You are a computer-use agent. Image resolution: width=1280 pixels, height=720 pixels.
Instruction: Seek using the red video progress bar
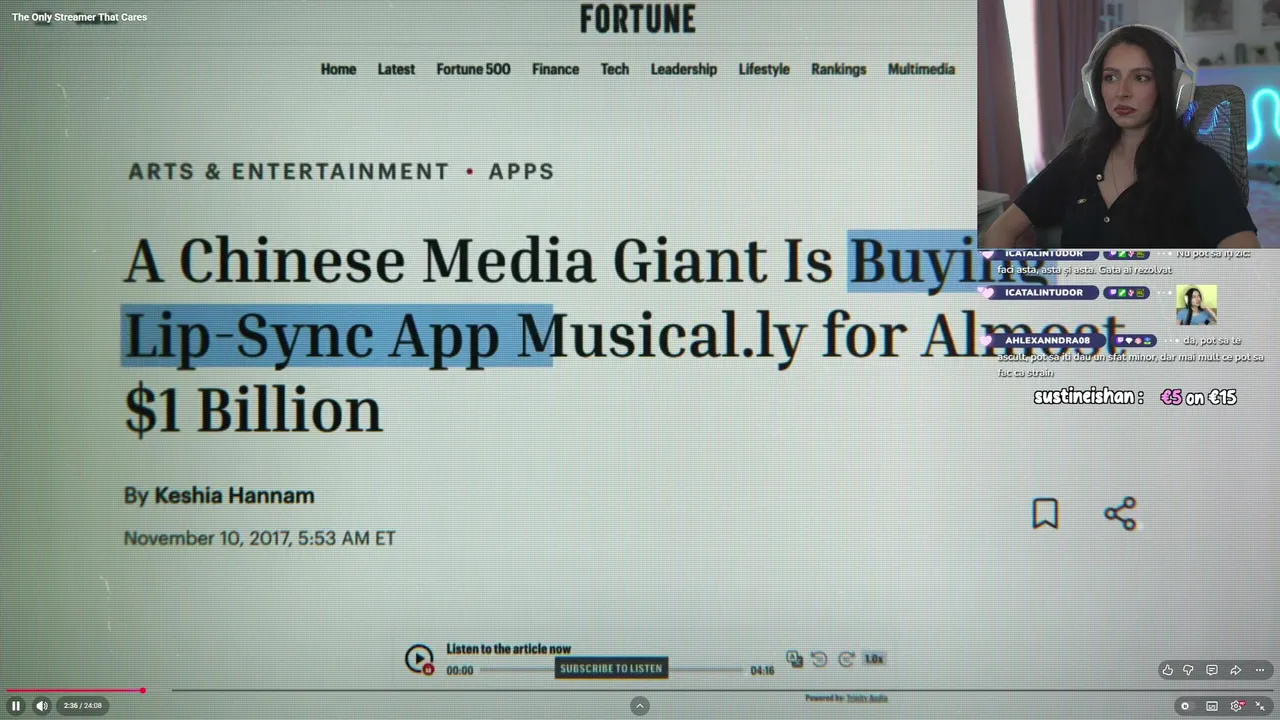pyautogui.click(x=73, y=690)
